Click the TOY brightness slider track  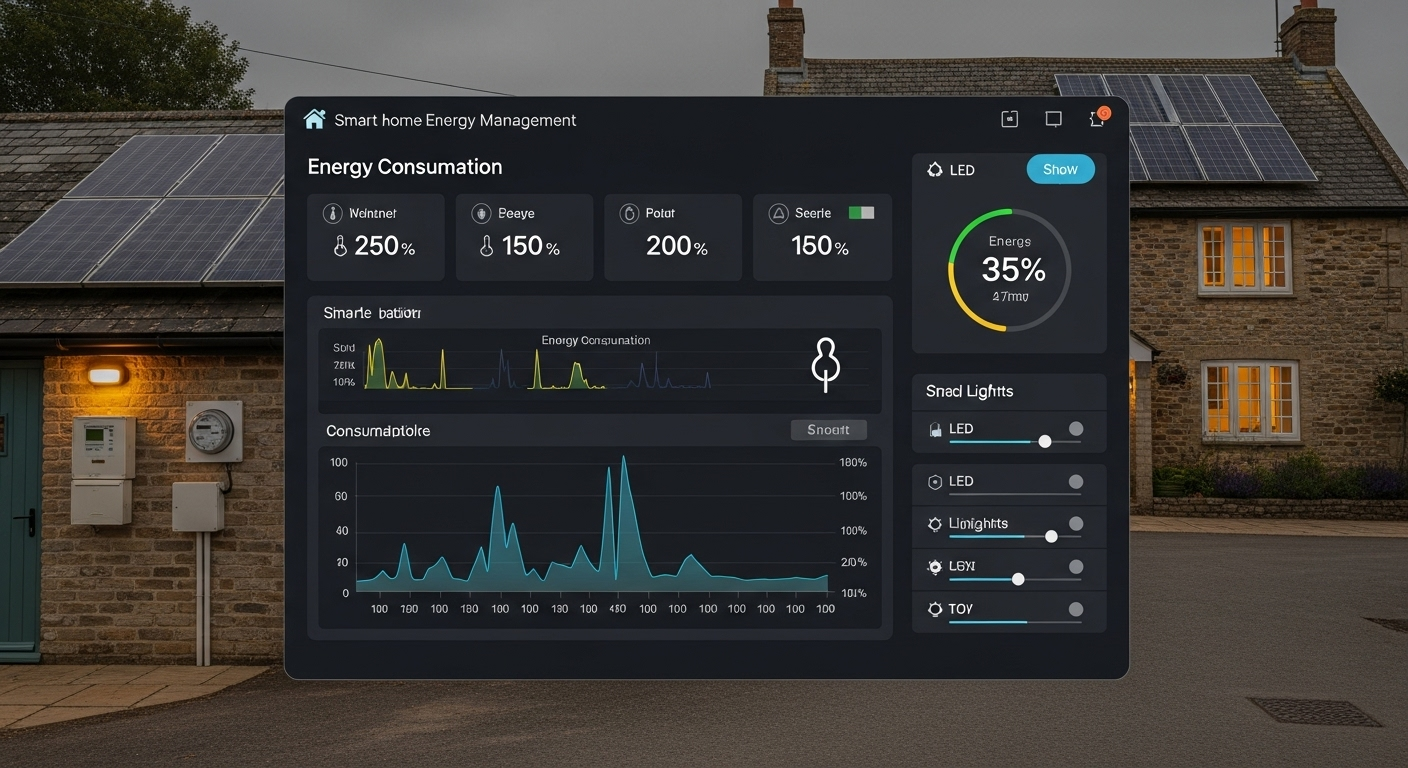pos(1015,622)
